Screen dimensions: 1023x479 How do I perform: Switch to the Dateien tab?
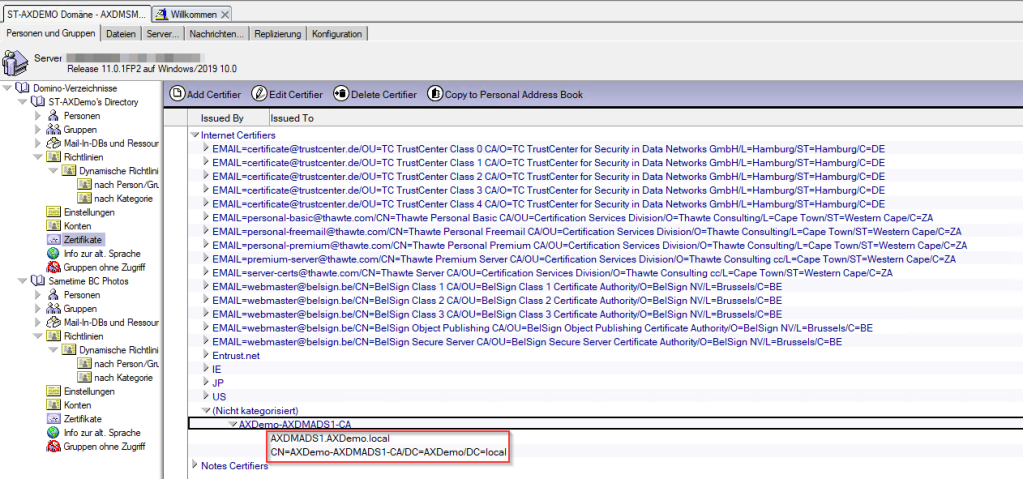(120, 34)
